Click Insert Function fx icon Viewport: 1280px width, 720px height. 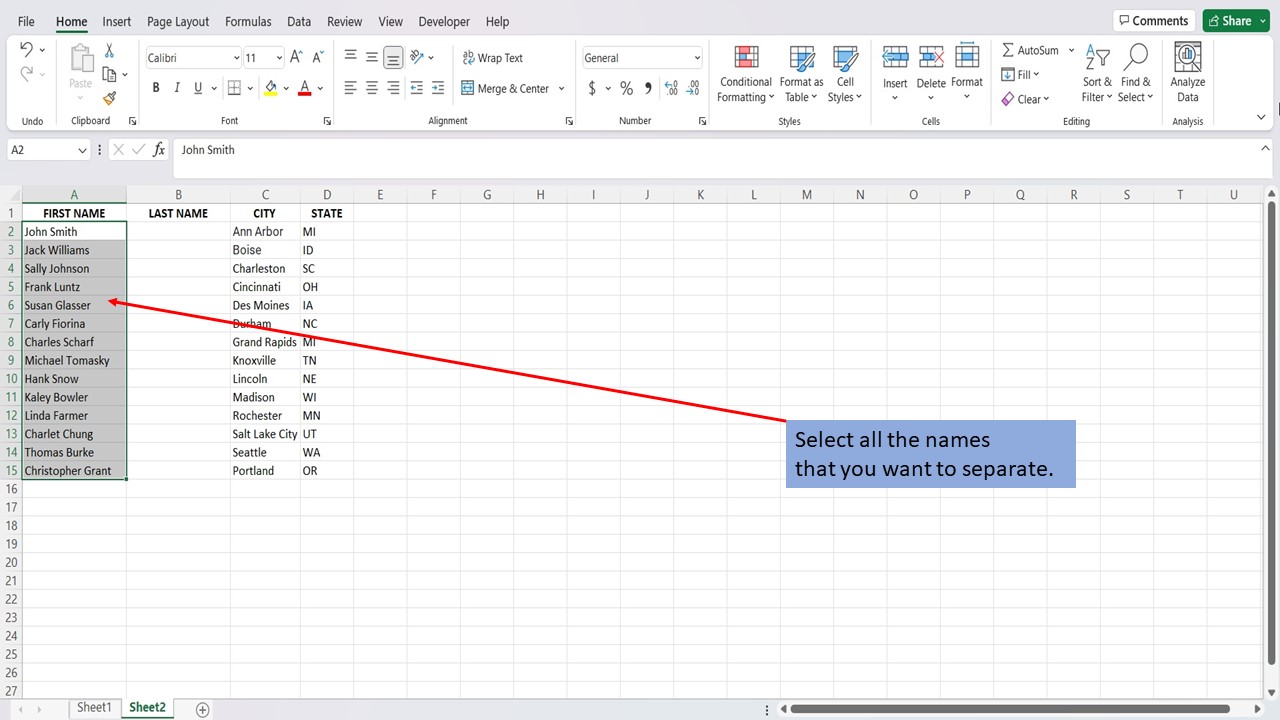[x=159, y=150]
